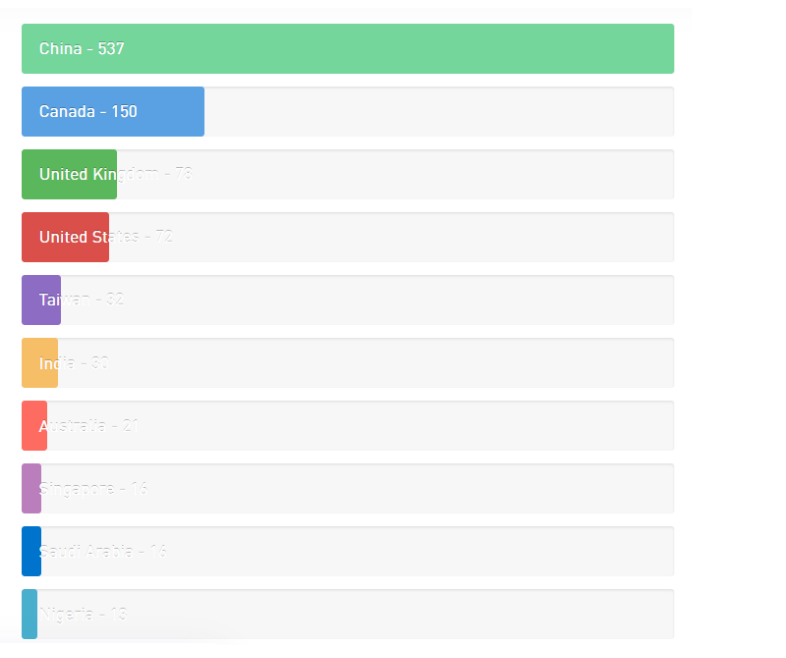This screenshot has width=786, height=658.
Task: Click the "Canada - 150" label text
Action: pos(88,112)
